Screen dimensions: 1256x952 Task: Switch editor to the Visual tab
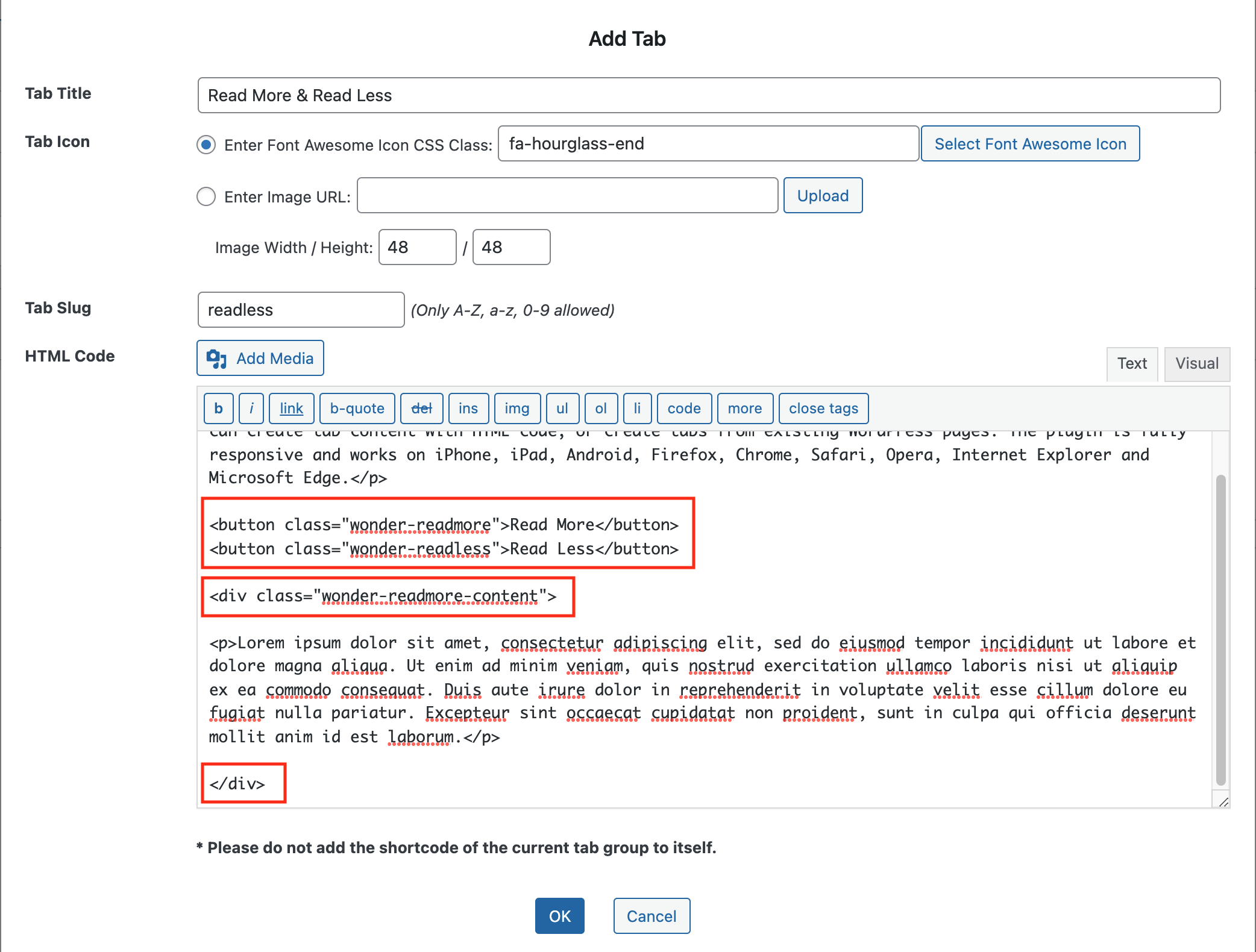click(x=1196, y=363)
